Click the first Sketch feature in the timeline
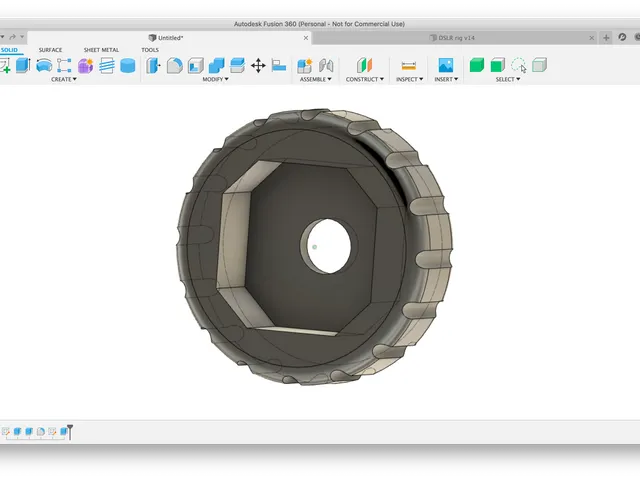 pos(5,431)
